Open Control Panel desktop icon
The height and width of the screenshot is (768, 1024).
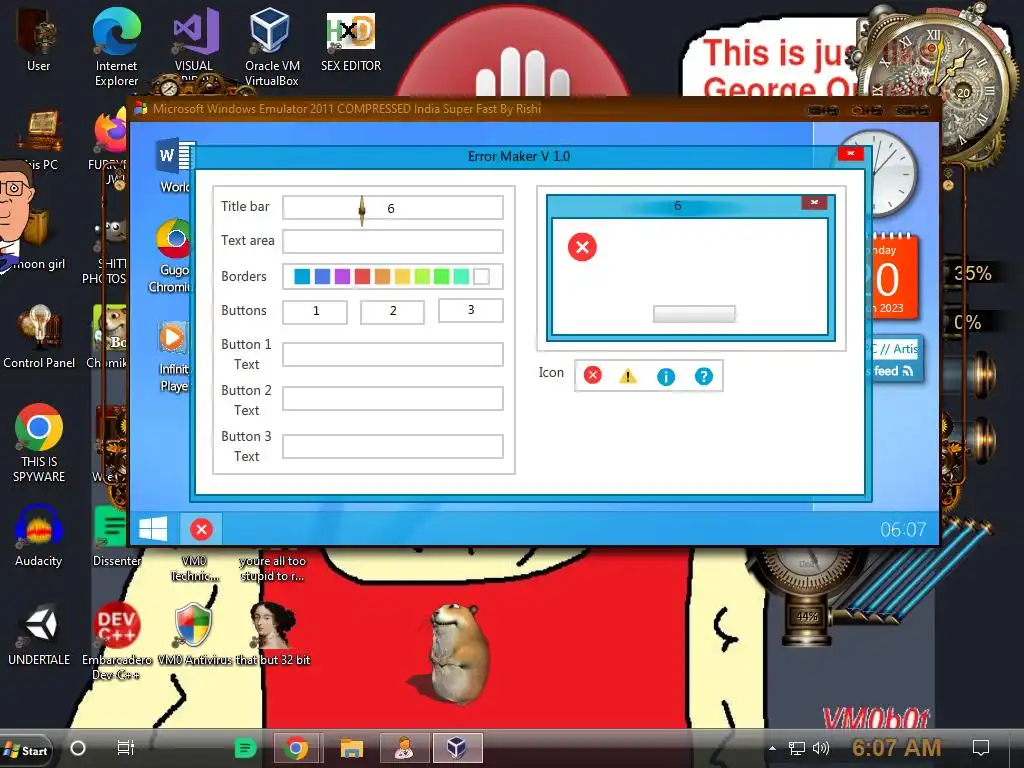pyautogui.click(x=39, y=337)
